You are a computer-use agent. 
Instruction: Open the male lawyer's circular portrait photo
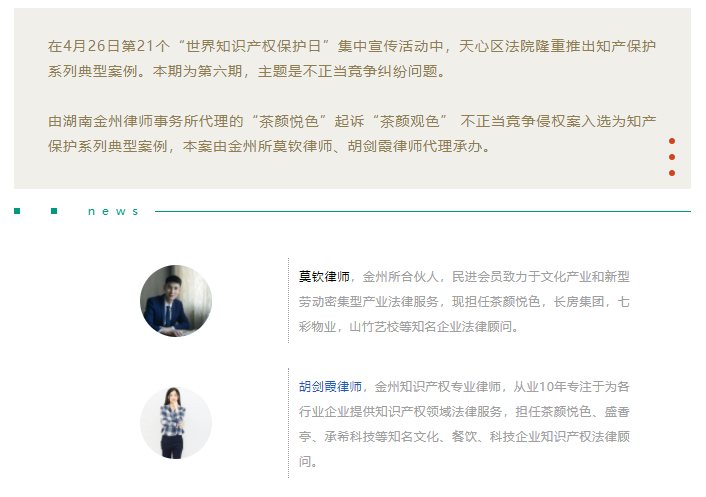click(x=176, y=301)
